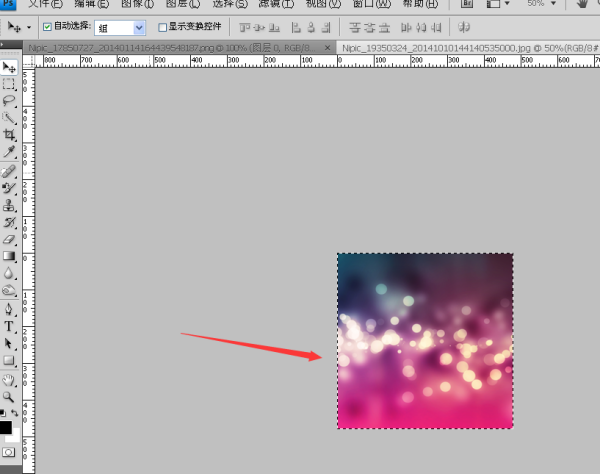Image resolution: width=600 pixels, height=474 pixels.
Task: Select the Dodge tool
Action: (9, 290)
